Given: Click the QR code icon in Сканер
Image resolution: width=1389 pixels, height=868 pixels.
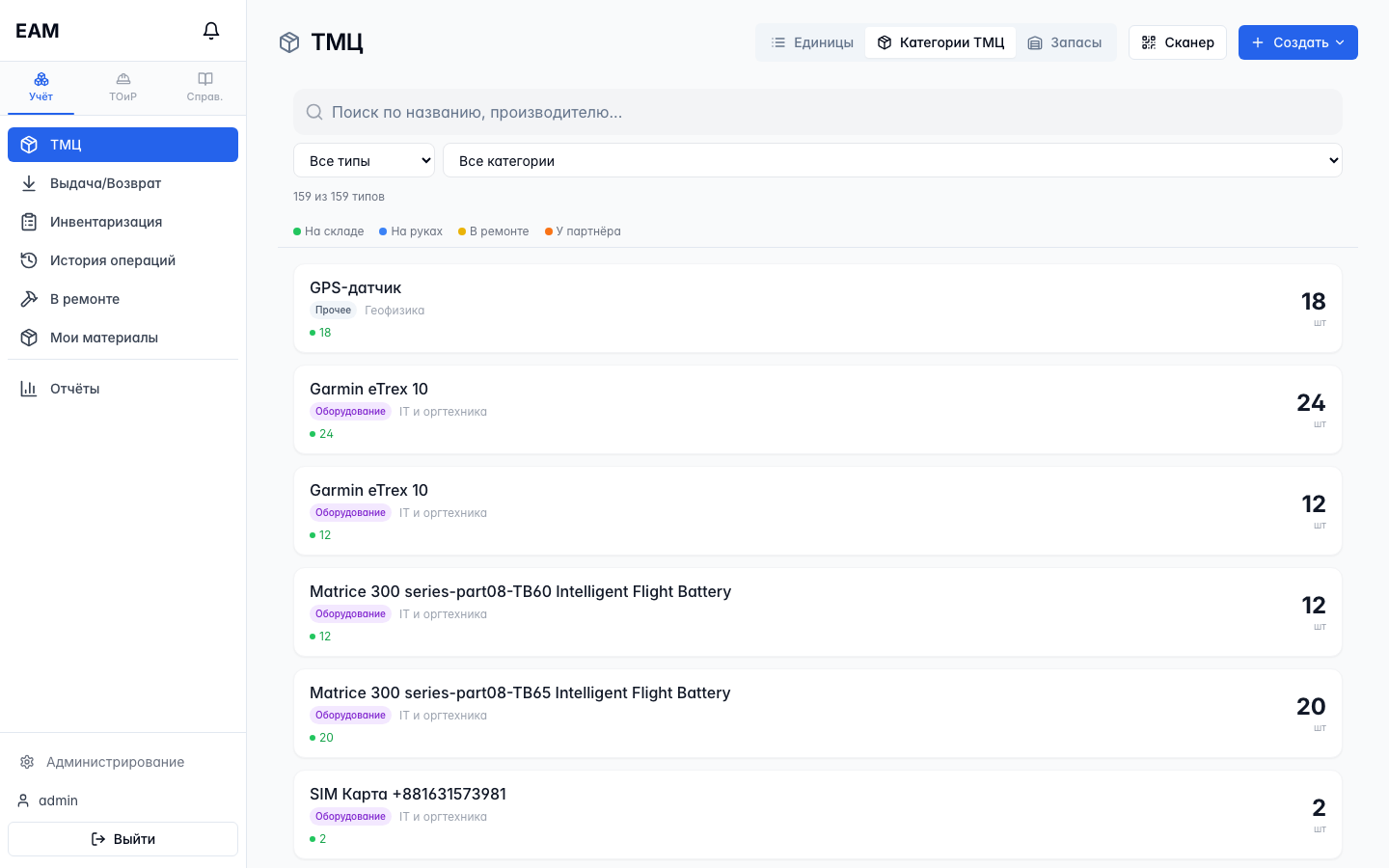Looking at the screenshot, I should tap(1149, 42).
